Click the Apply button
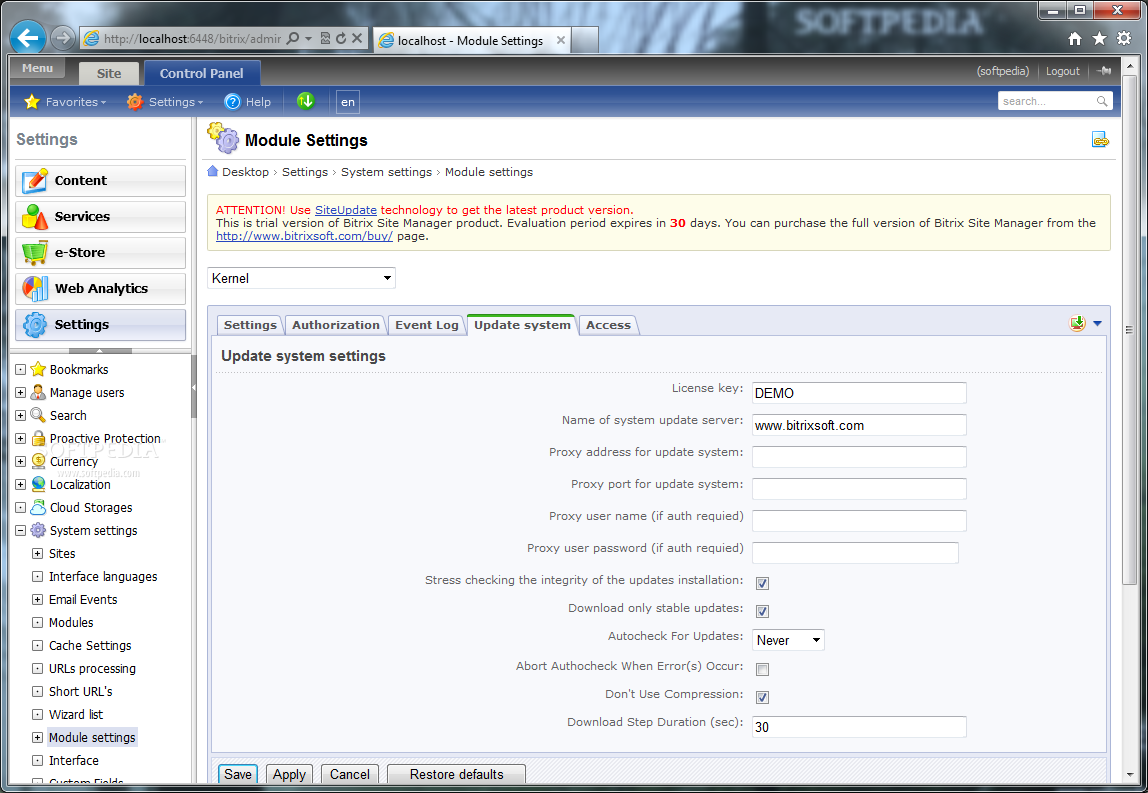Viewport: 1148px width, 793px height. pos(289,774)
